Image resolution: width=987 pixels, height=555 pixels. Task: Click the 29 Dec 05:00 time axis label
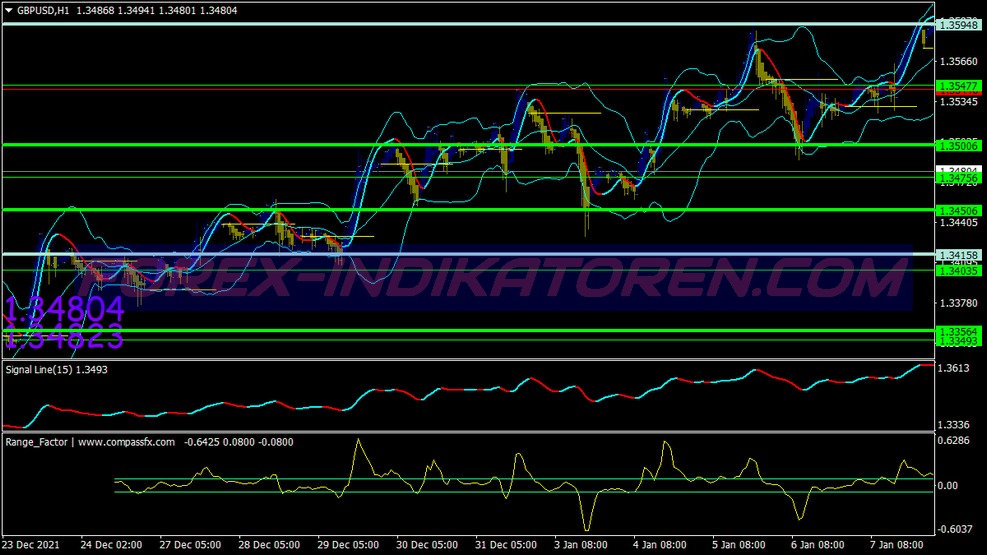pyautogui.click(x=348, y=544)
